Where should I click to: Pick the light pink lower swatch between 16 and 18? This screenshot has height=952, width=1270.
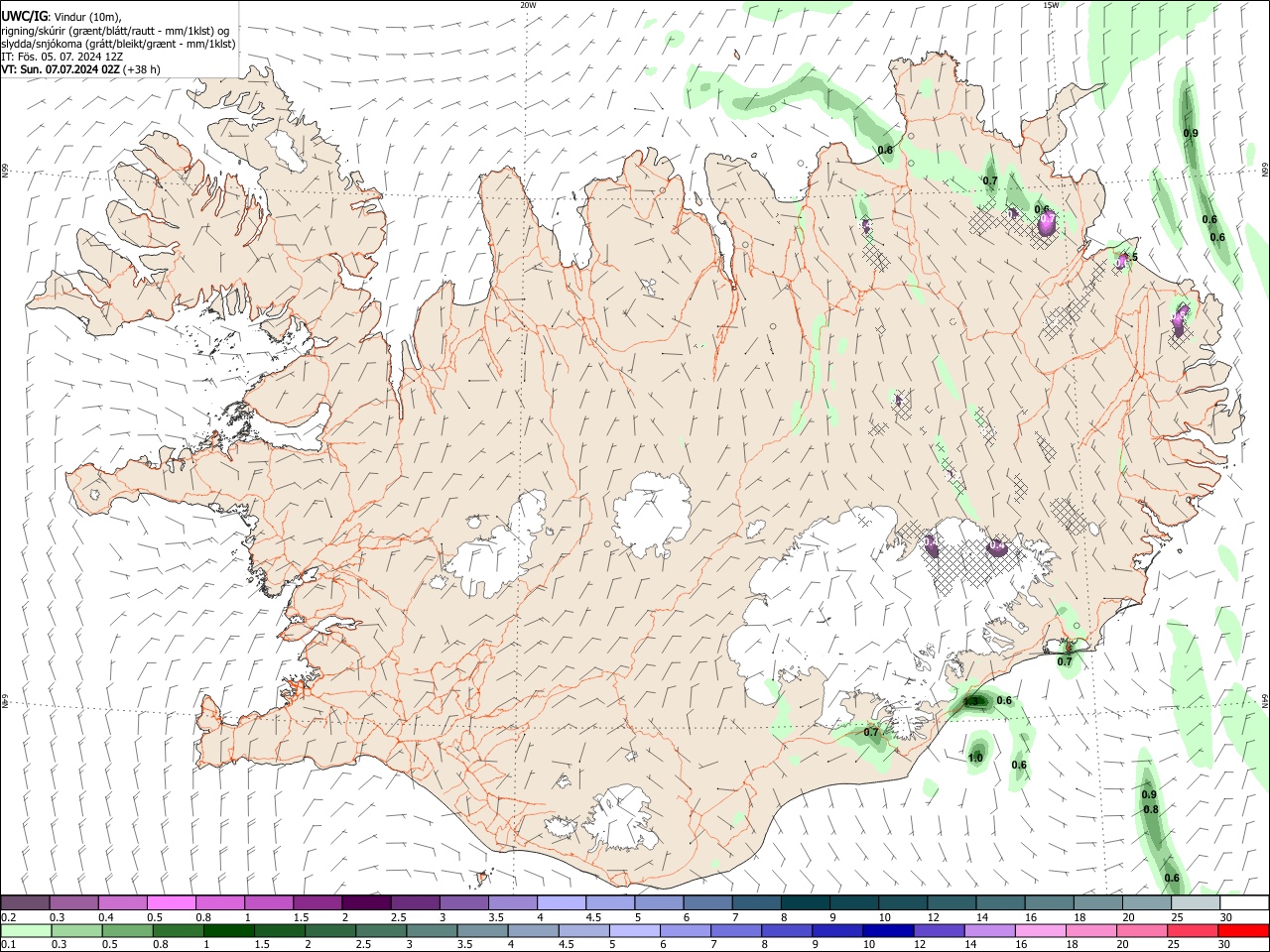point(1039,931)
